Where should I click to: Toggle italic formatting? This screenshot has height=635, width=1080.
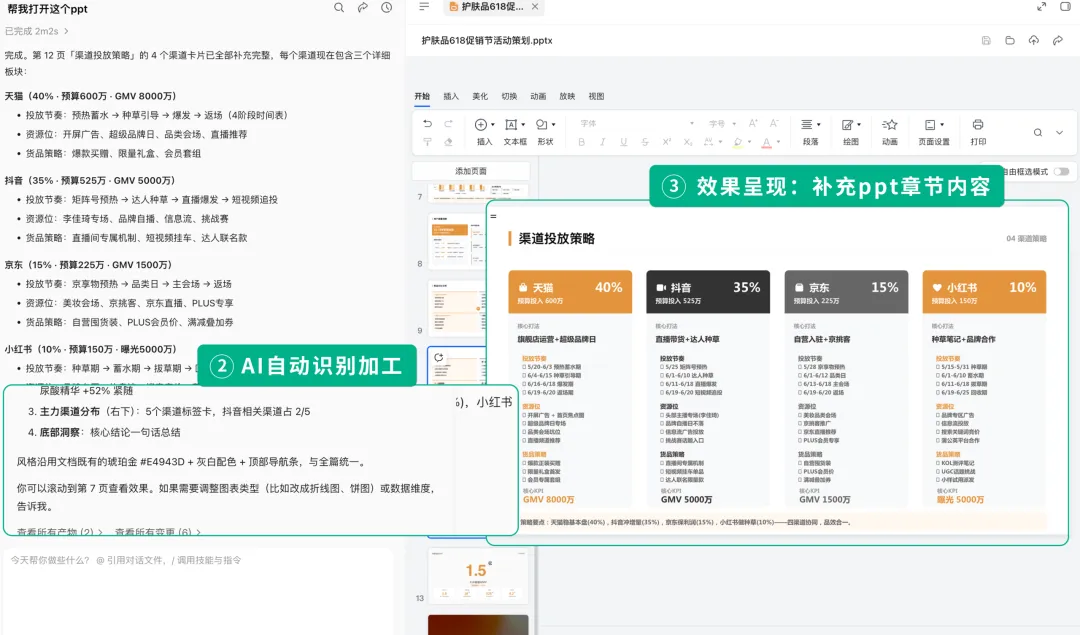pos(603,142)
